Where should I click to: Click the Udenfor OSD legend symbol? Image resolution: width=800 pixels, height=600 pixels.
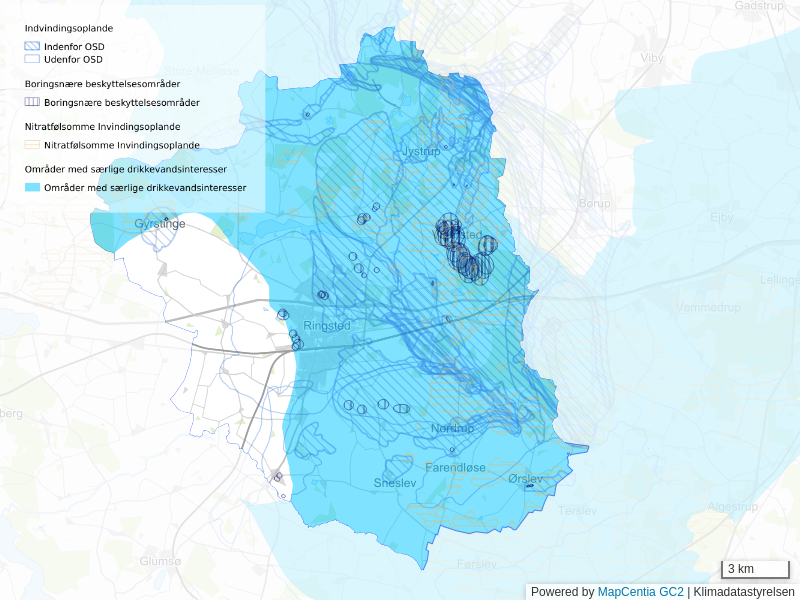[x=32, y=59]
